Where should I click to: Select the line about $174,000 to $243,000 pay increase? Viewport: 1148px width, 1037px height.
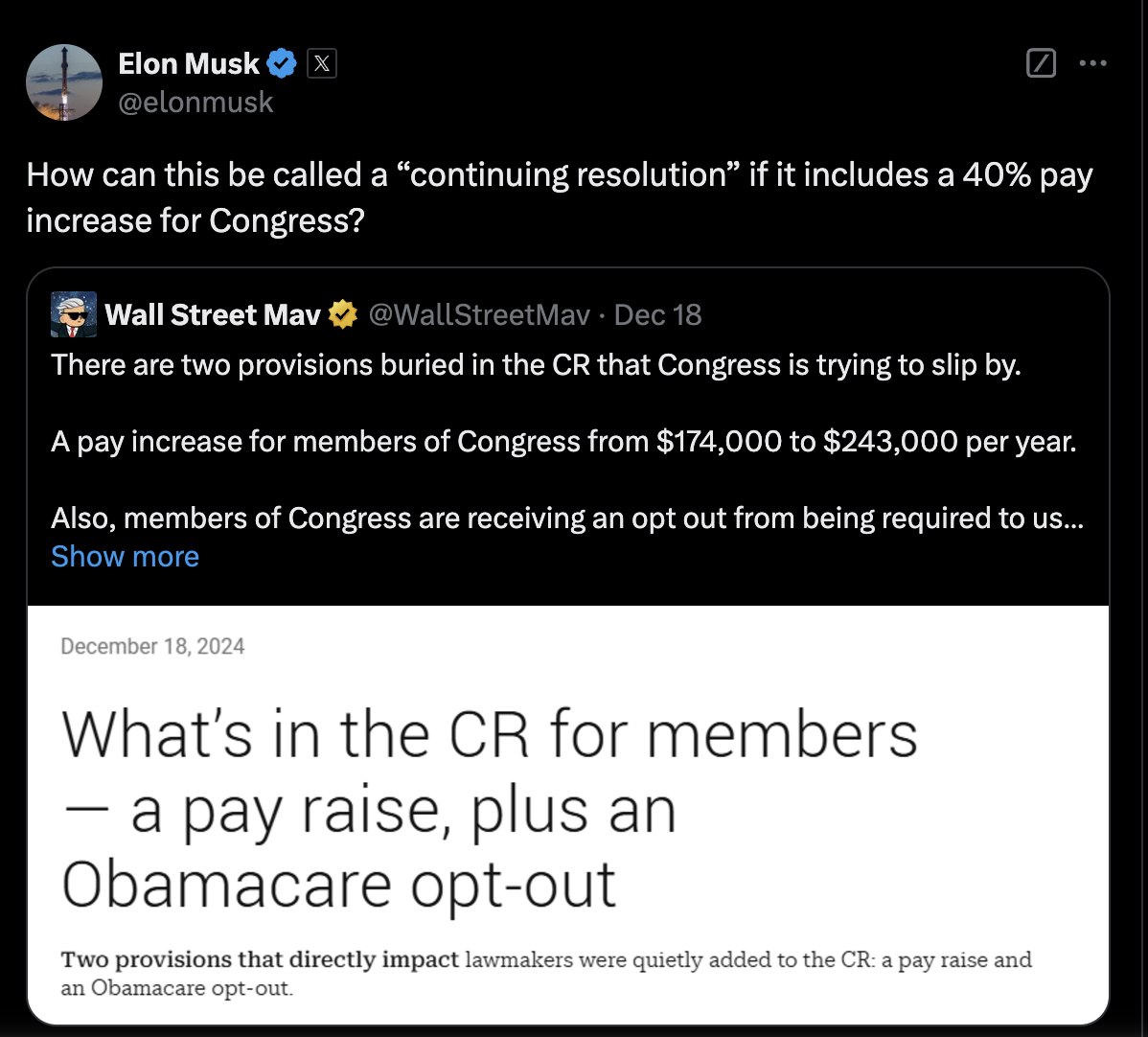tap(563, 442)
